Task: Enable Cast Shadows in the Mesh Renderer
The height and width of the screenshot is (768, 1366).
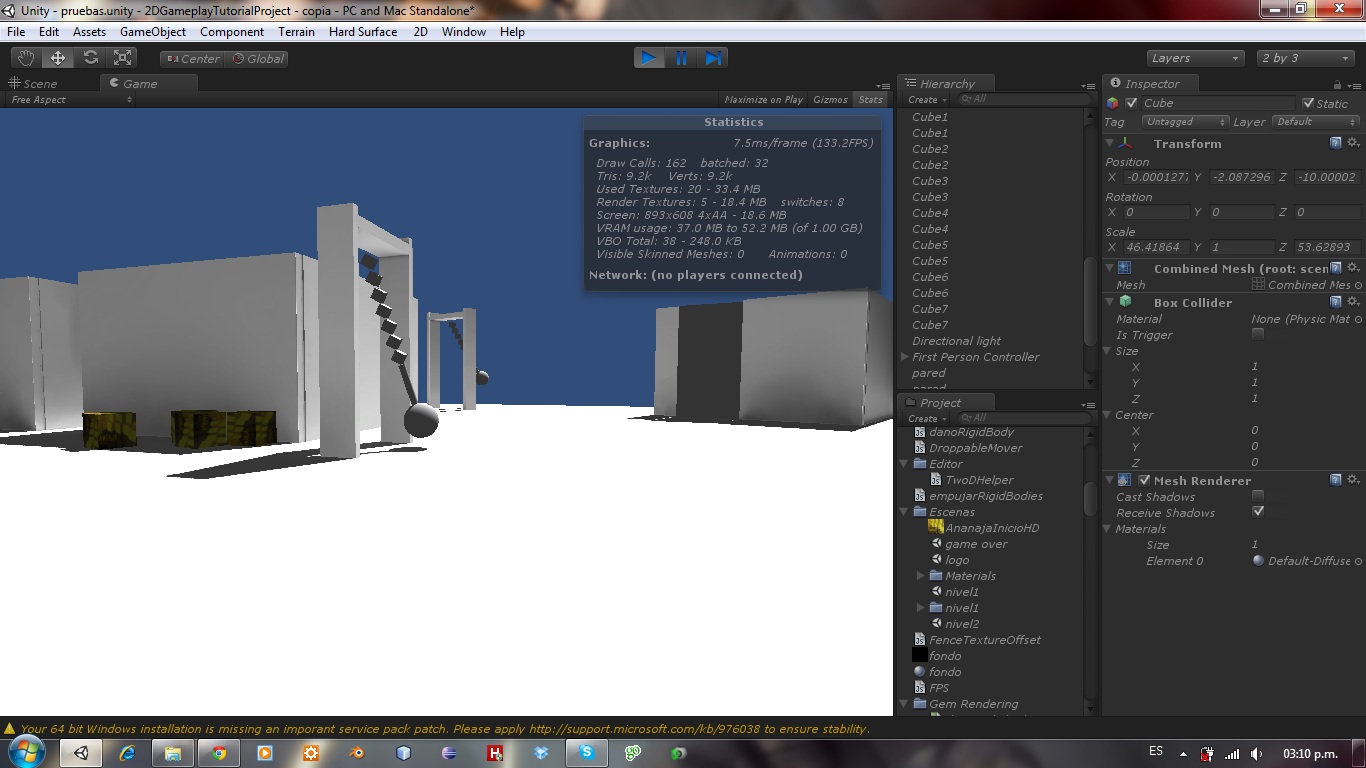Action: 1258,495
